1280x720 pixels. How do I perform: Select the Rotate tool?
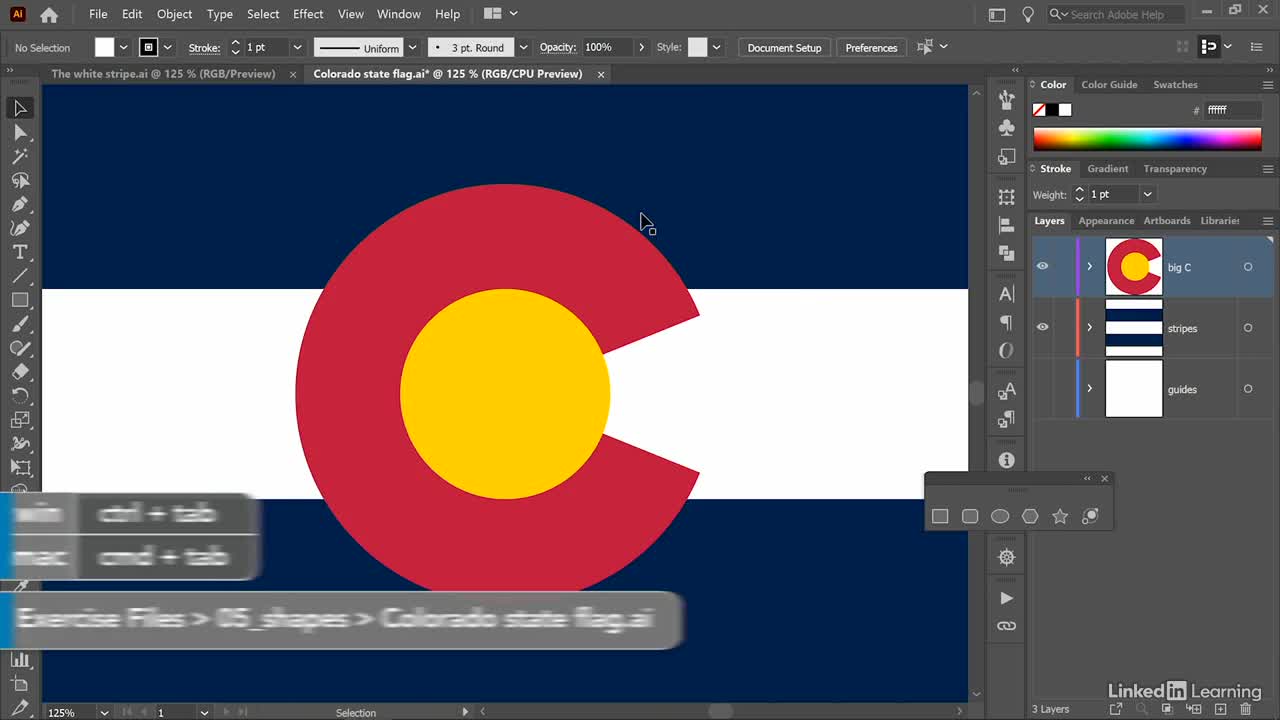coord(20,396)
